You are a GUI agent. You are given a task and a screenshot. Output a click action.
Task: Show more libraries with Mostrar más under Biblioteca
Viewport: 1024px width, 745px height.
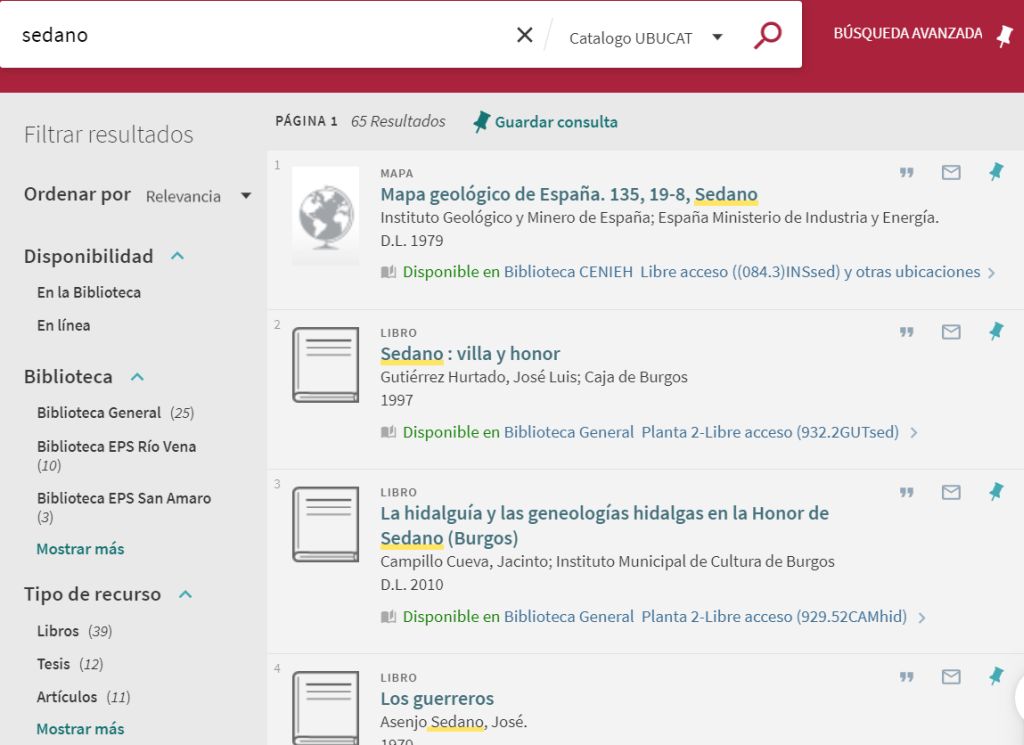tap(80, 549)
